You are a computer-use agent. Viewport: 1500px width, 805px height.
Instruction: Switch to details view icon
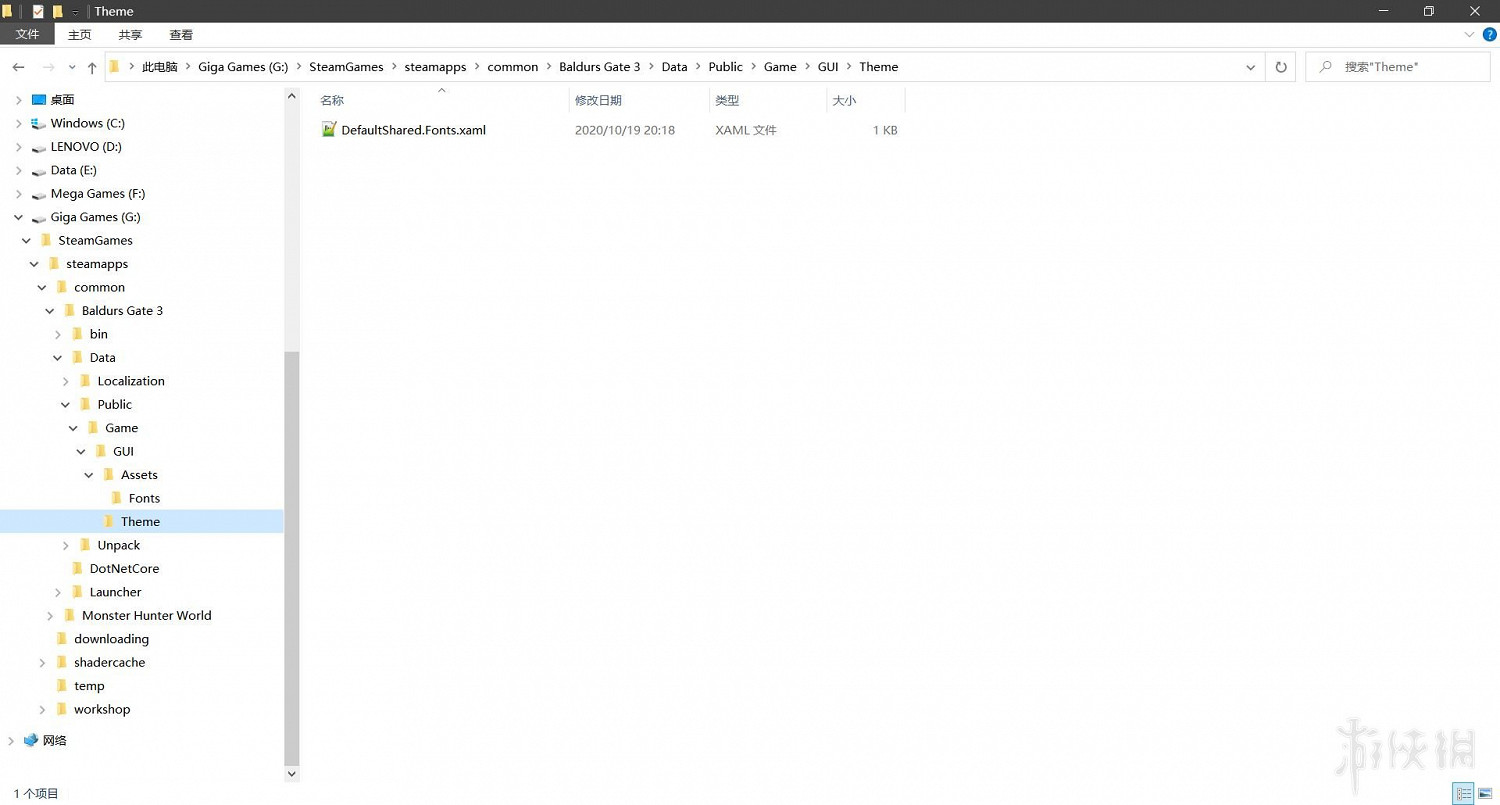[x=1464, y=794]
